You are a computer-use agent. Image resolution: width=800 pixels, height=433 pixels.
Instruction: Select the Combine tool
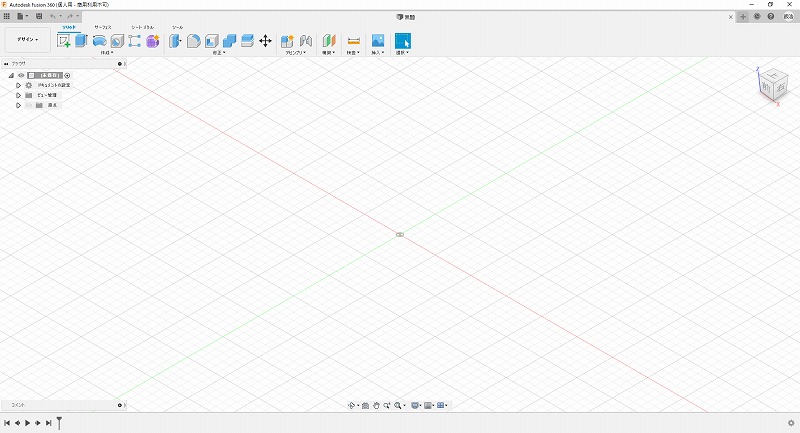click(x=229, y=41)
